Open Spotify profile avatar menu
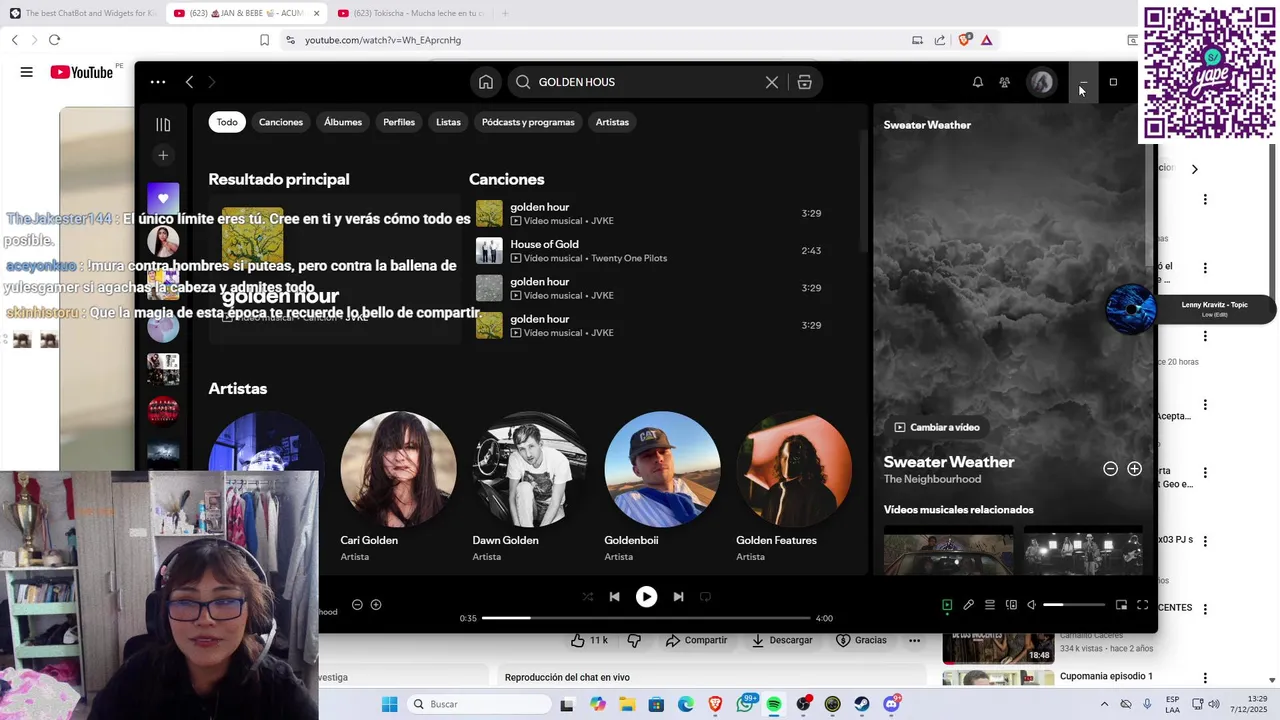Screen dimensions: 1280x720 pos(1042,82)
